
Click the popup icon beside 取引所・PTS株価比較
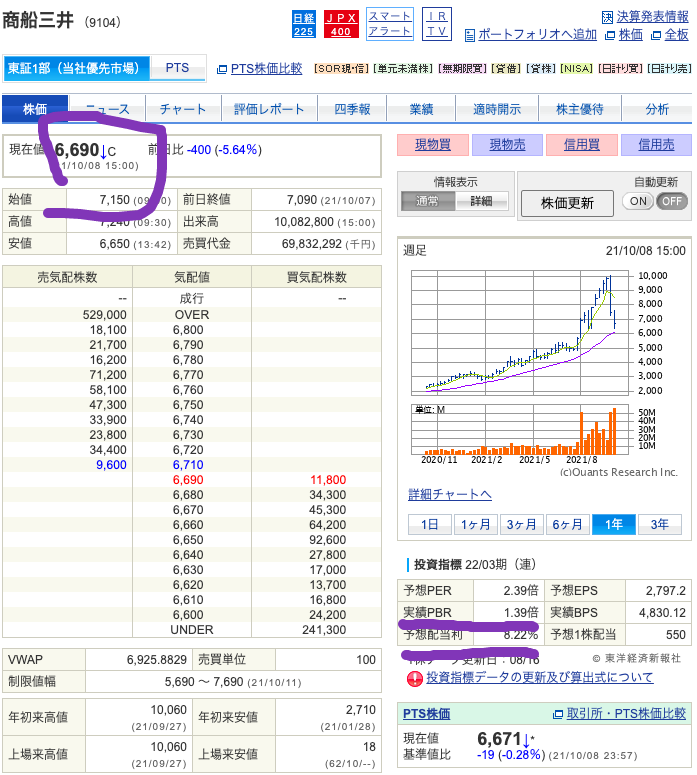click(558, 714)
